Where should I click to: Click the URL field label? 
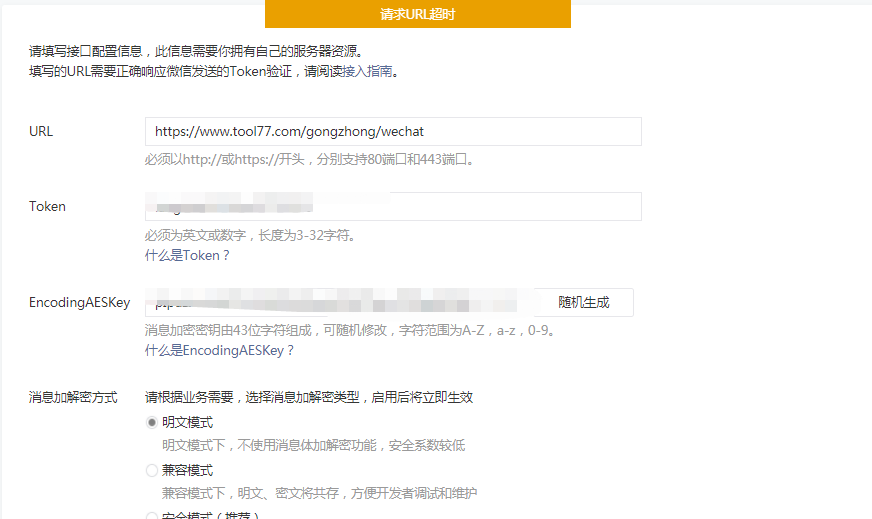[x=41, y=131]
